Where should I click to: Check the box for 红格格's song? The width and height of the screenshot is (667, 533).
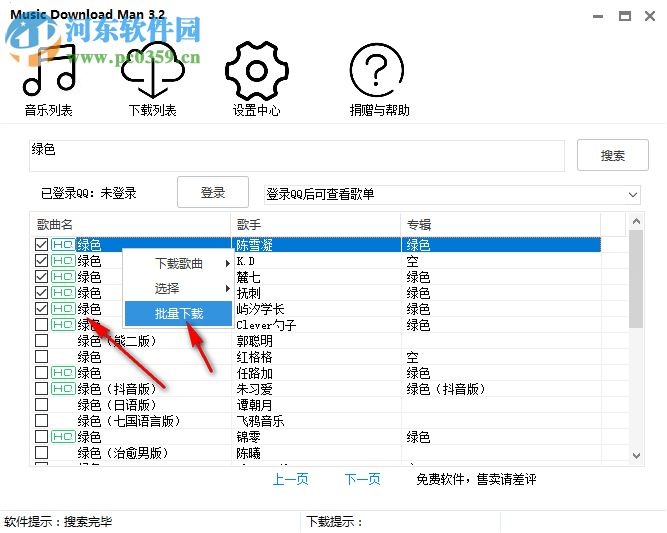tap(41, 356)
